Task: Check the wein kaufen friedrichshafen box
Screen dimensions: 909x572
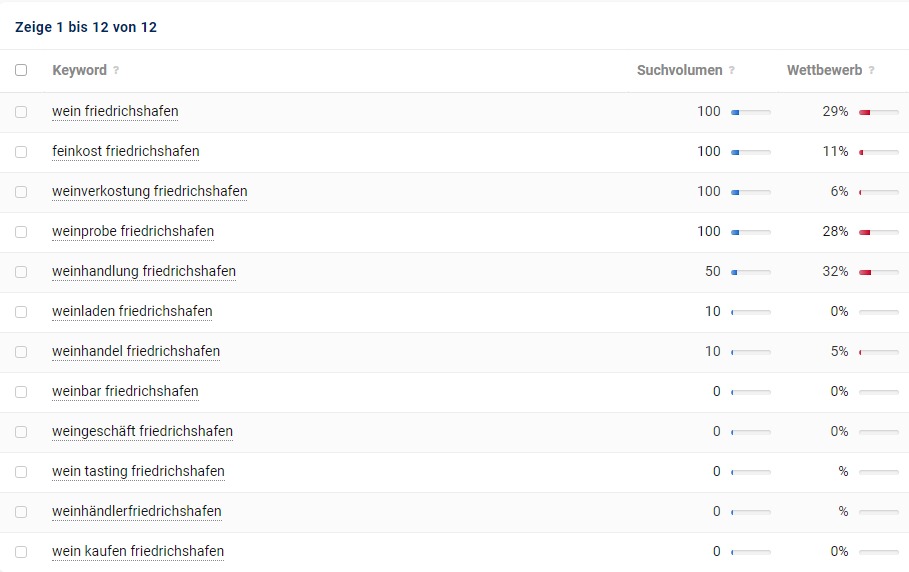Action: click(x=21, y=552)
